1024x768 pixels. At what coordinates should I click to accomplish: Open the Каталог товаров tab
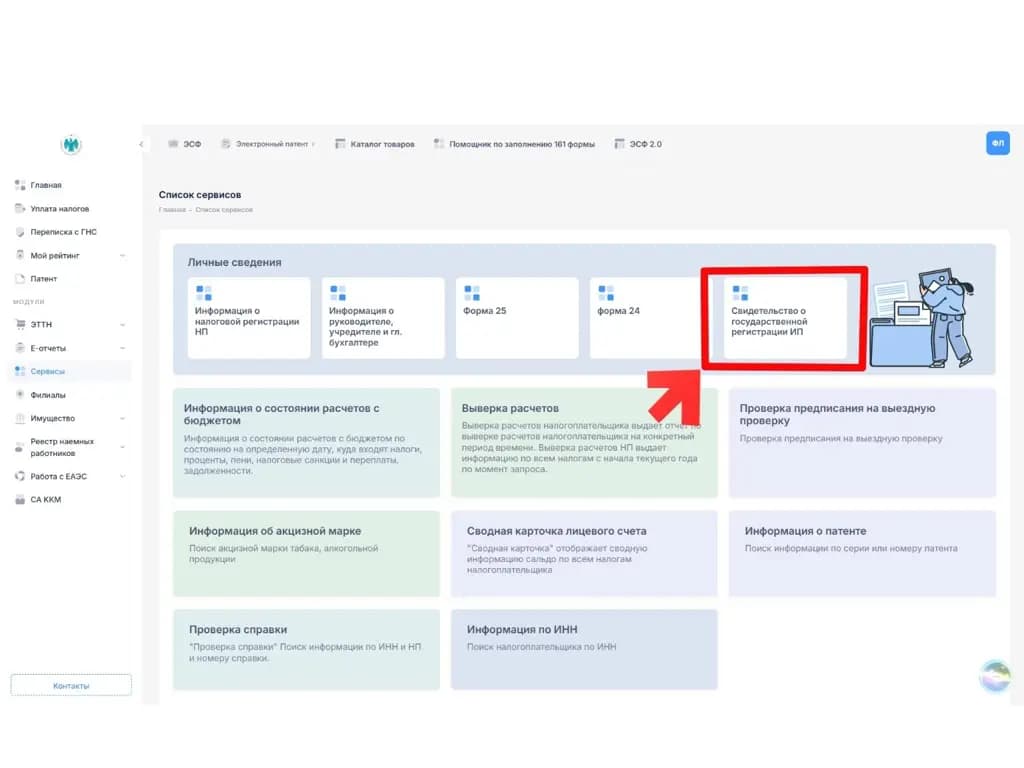(375, 144)
